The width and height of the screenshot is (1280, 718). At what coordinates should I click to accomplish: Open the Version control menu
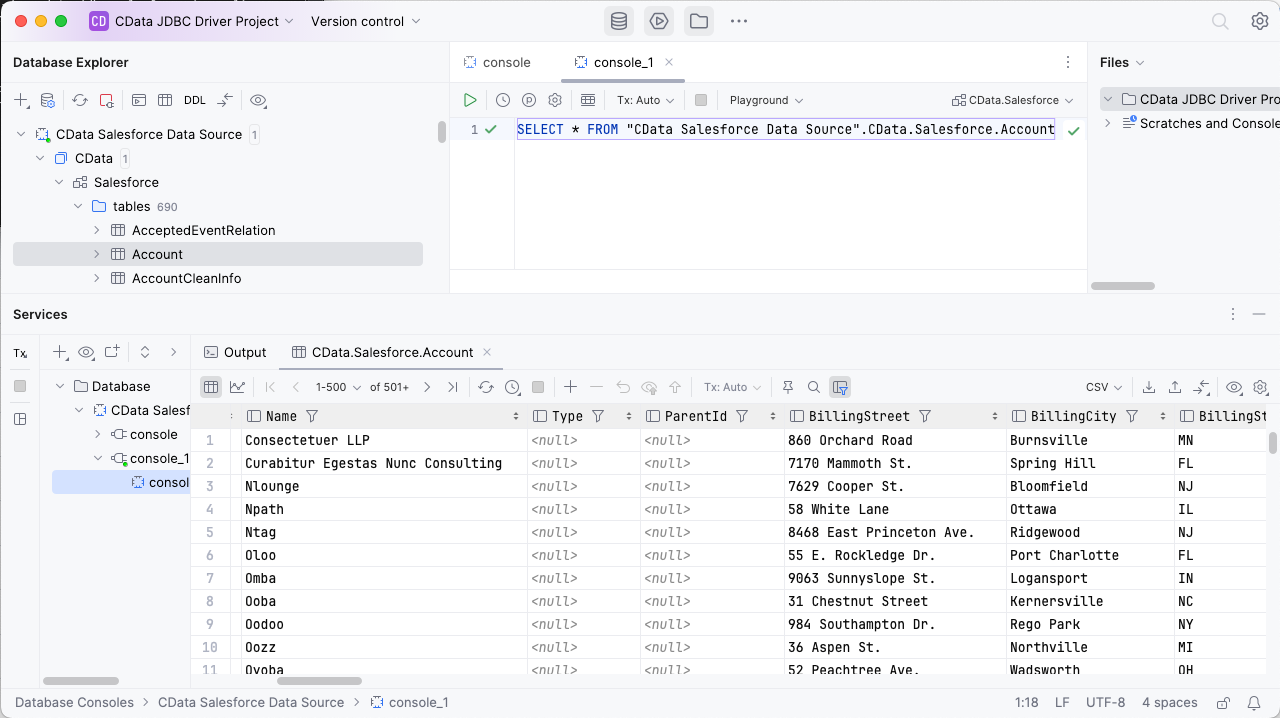click(365, 21)
